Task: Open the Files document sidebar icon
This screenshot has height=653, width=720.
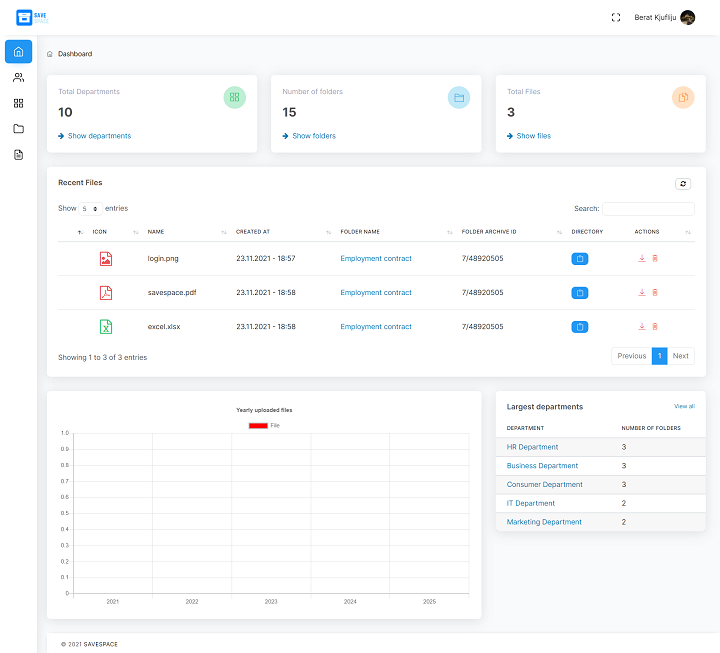Action: coord(18,155)
